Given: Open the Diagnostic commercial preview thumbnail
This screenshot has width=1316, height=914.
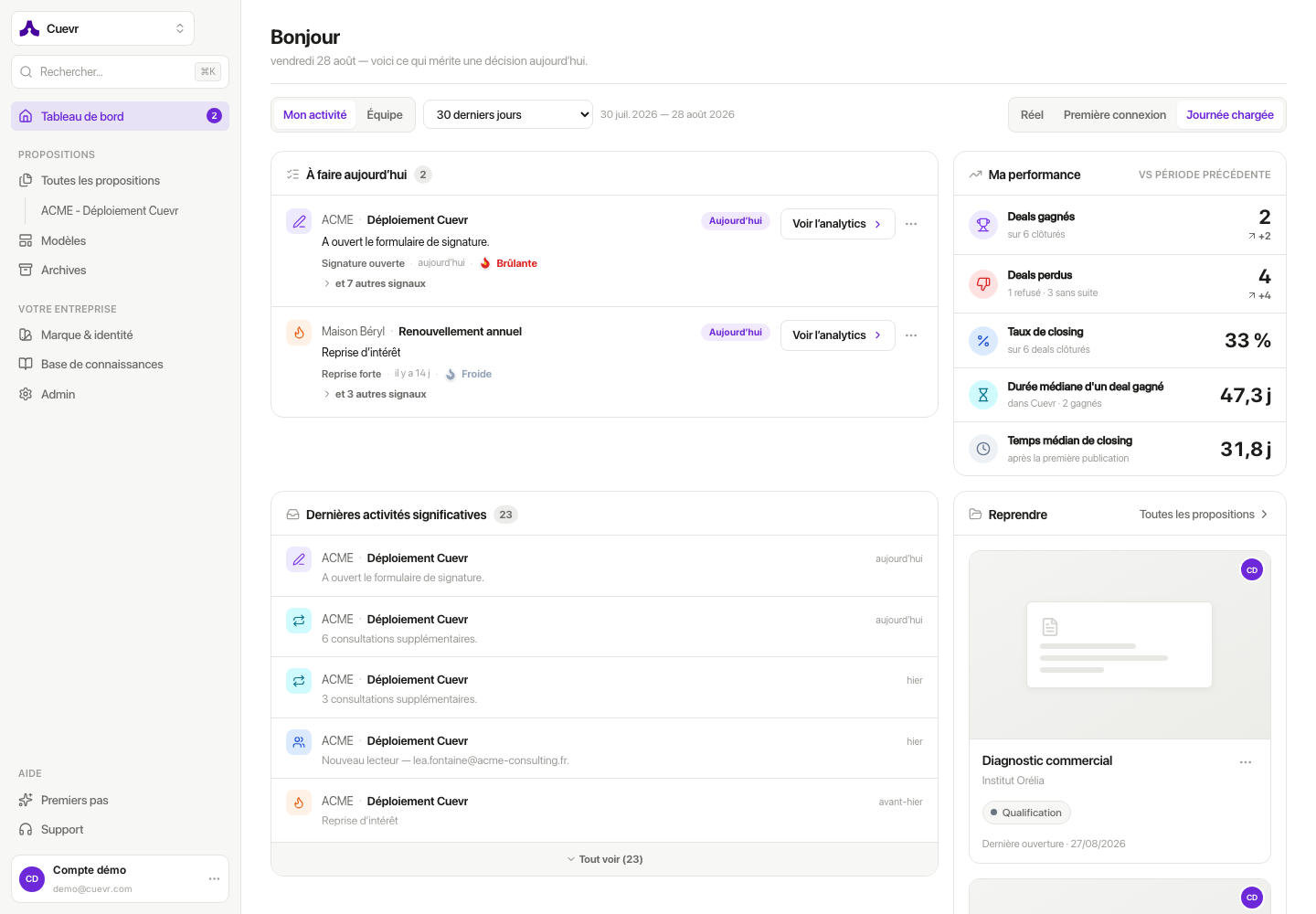Looking at the screenshot, I should coord(1120,644).
